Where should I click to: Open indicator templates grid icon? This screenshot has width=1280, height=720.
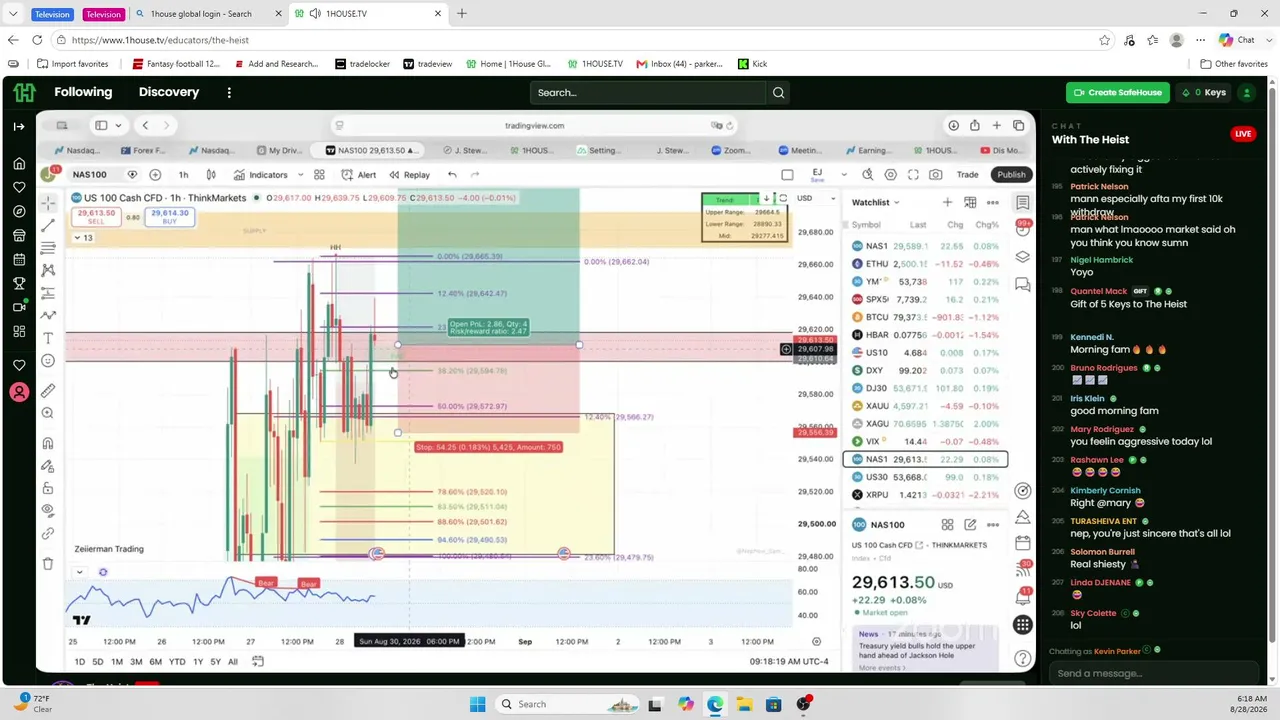point(319,175)
